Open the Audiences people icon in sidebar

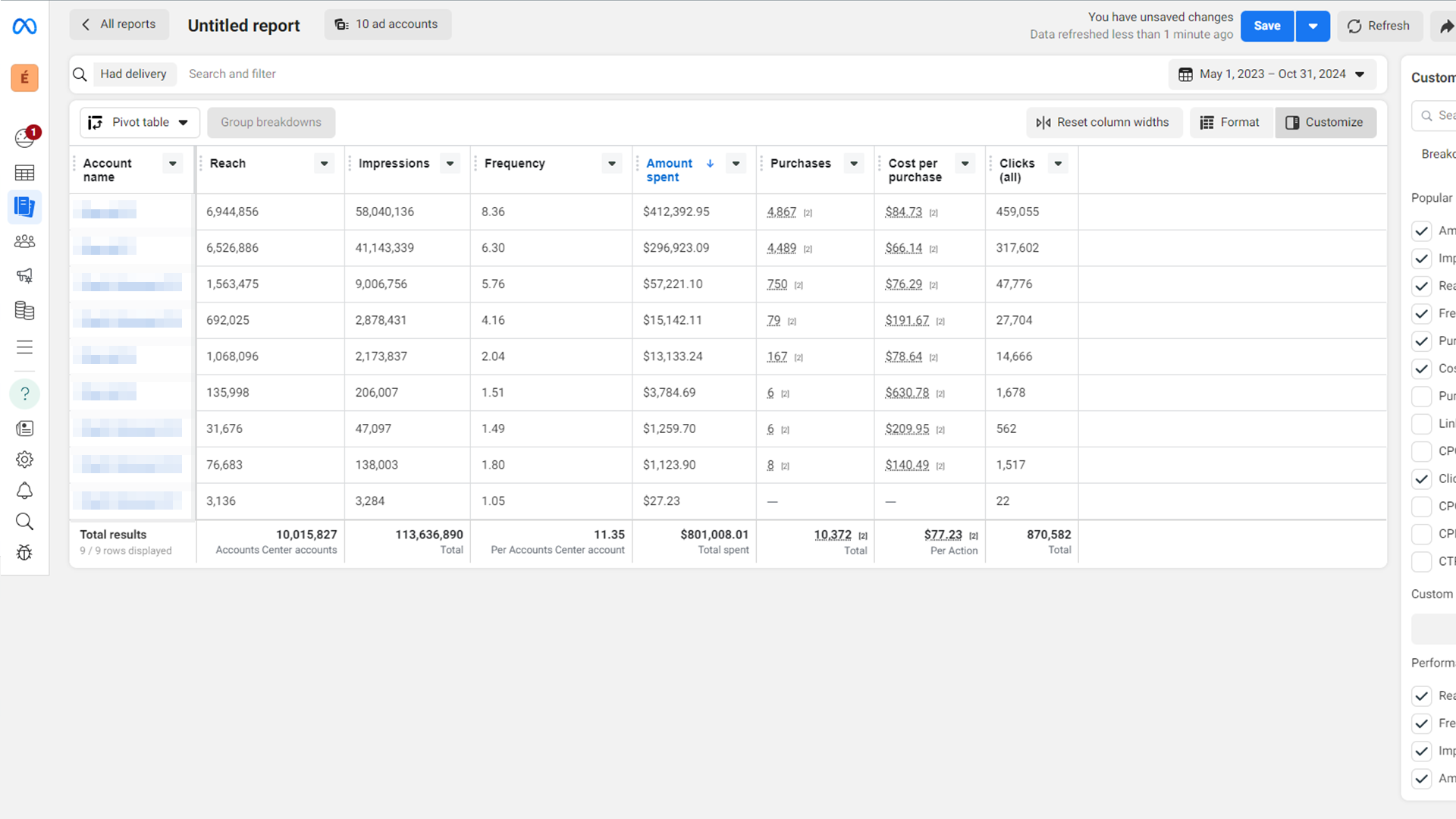coord(24,241)
